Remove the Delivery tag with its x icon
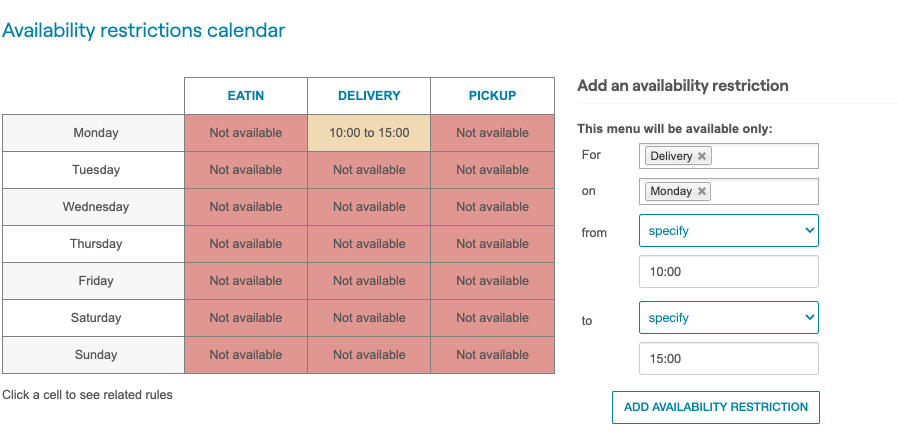This screenshot has height=446, width=898. point(702,156)
